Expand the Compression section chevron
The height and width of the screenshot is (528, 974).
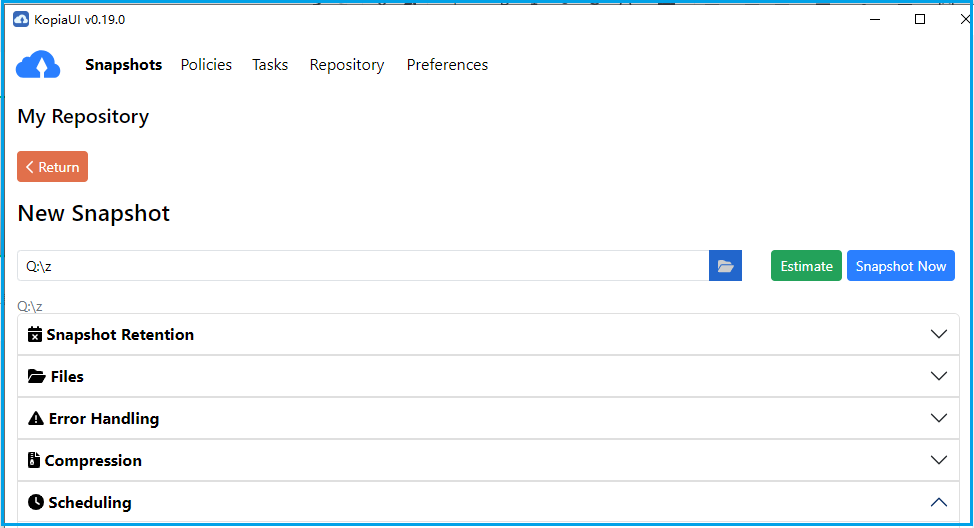(x=938, y=460)
